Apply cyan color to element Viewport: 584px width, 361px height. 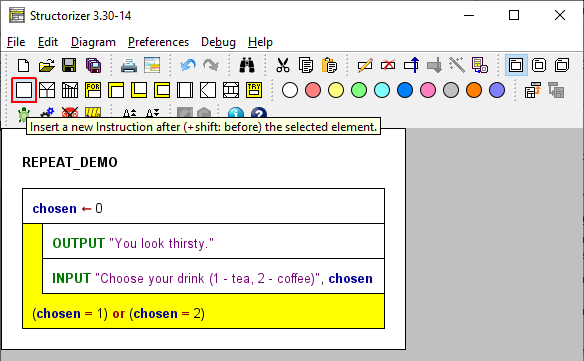(x=382, y=90)
